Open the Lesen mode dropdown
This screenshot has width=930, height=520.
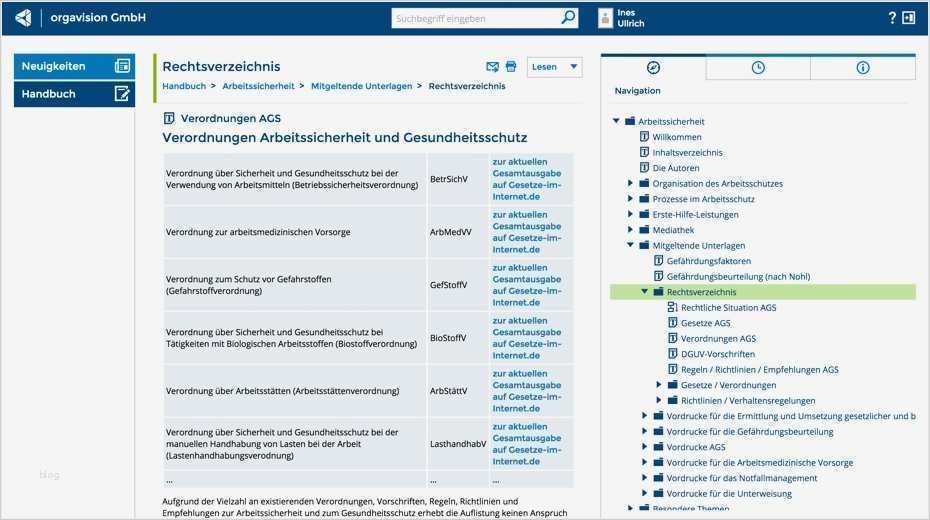coord(555,67)
